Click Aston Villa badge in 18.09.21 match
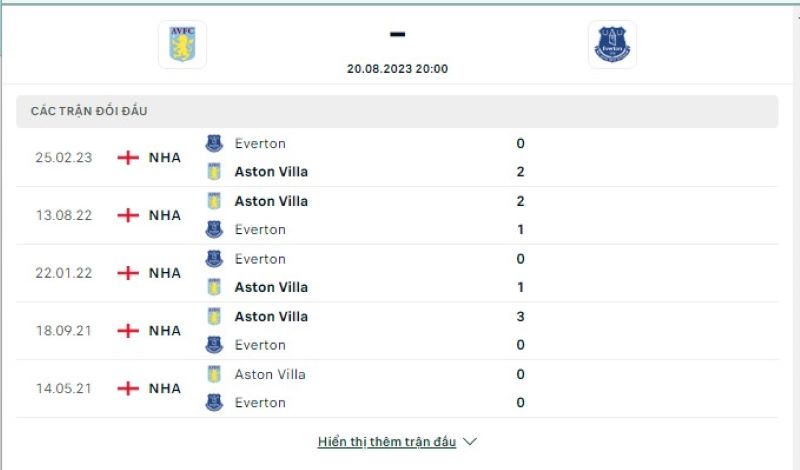The width and height of the screenshot is (800, 470). pyautogui.click(x=214, y=316)
